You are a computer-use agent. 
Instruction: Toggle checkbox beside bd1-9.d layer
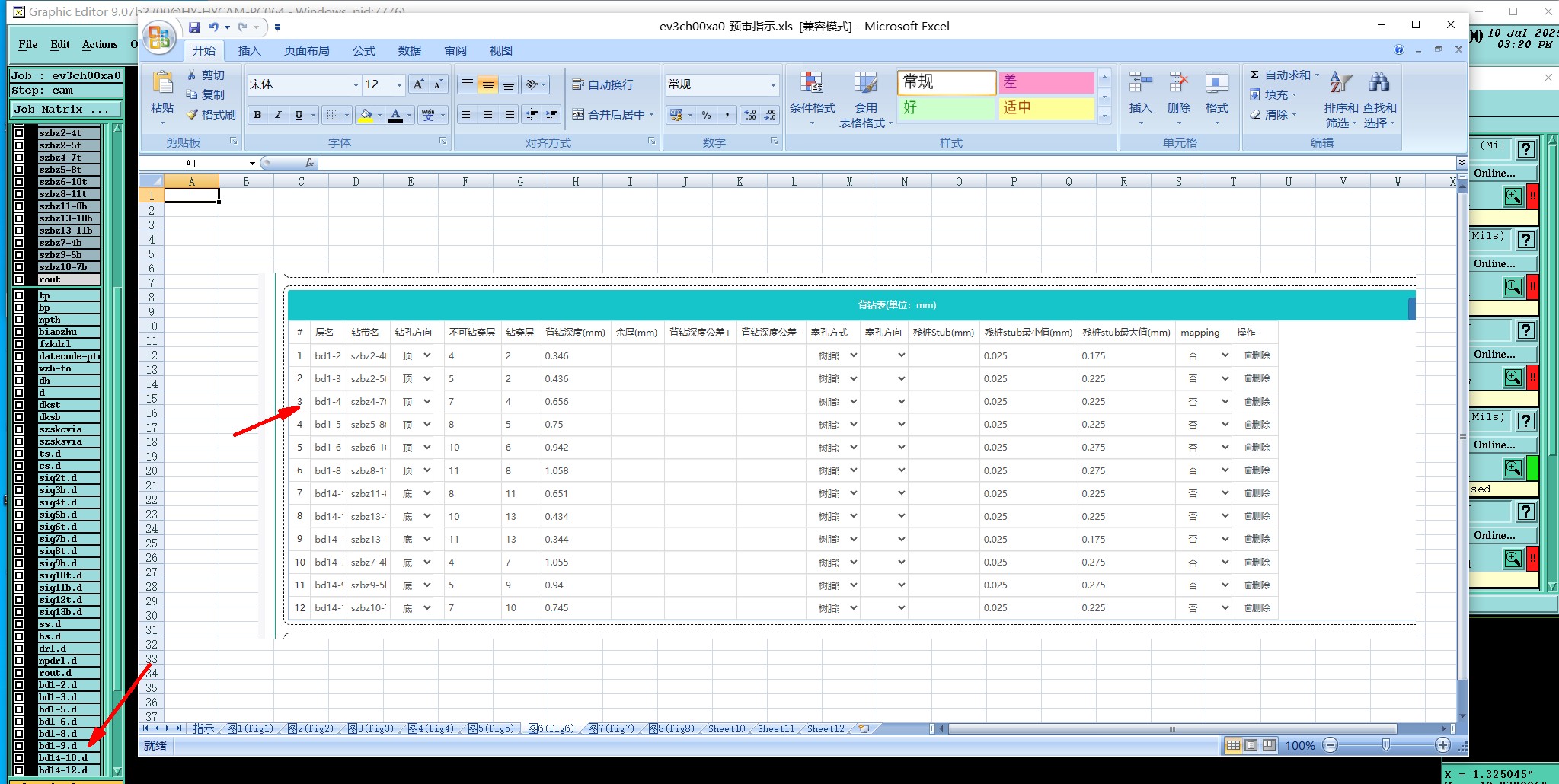(19, 746)
